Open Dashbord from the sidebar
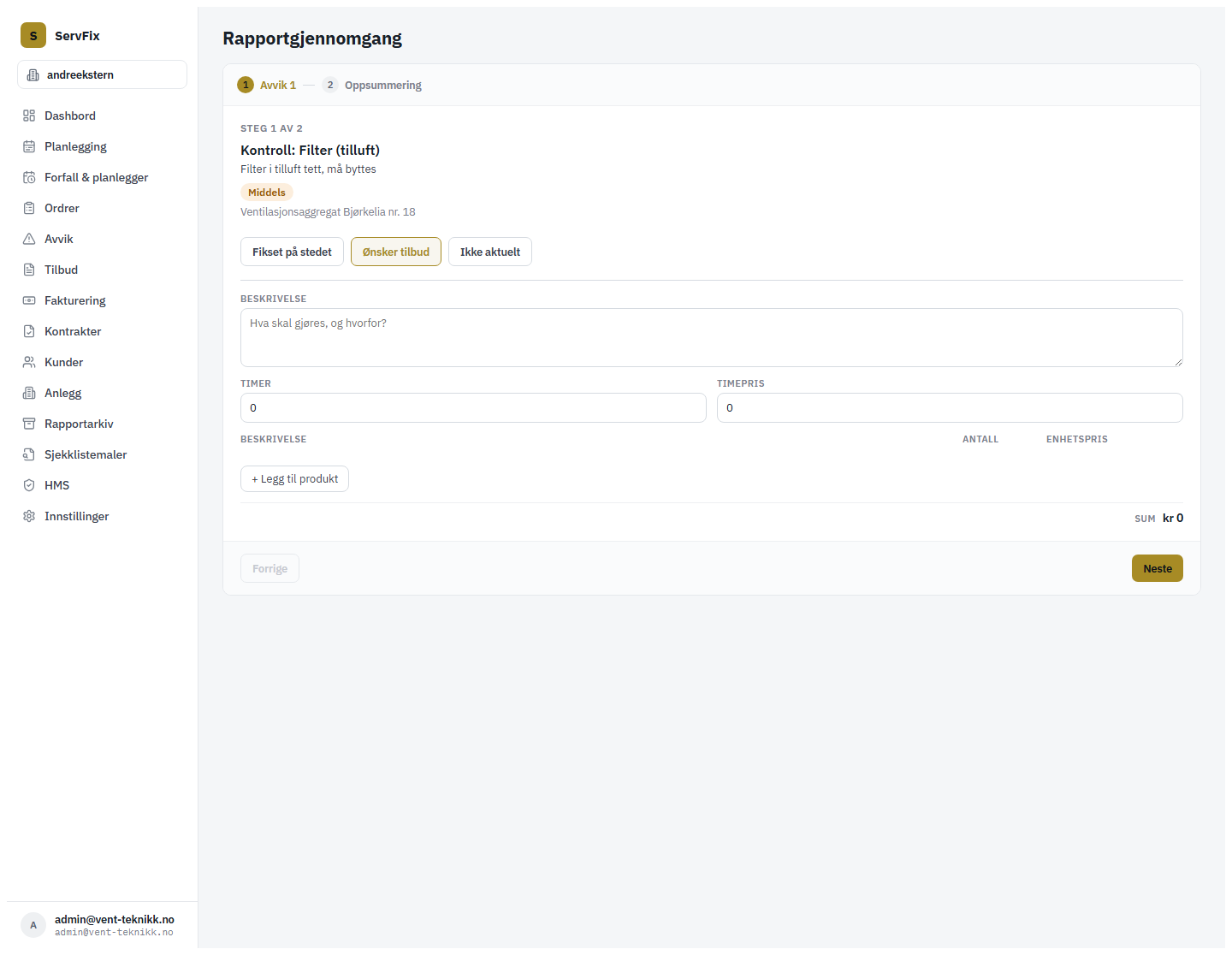This screenshot has width=1232, height=955. click(102, 116)
